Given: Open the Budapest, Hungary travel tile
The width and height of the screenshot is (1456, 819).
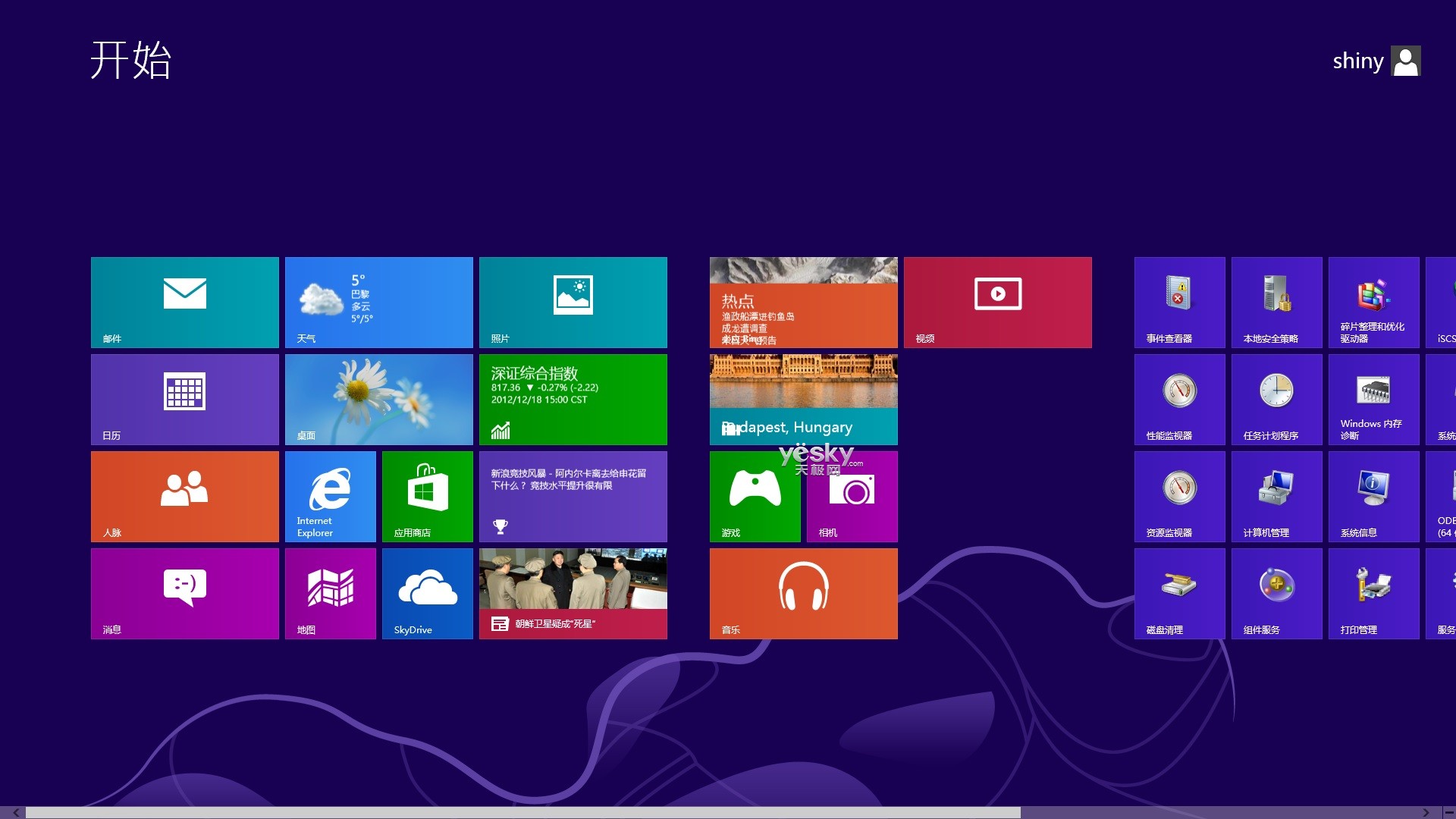Looking at the screenshot, I should tap(804, 400).
